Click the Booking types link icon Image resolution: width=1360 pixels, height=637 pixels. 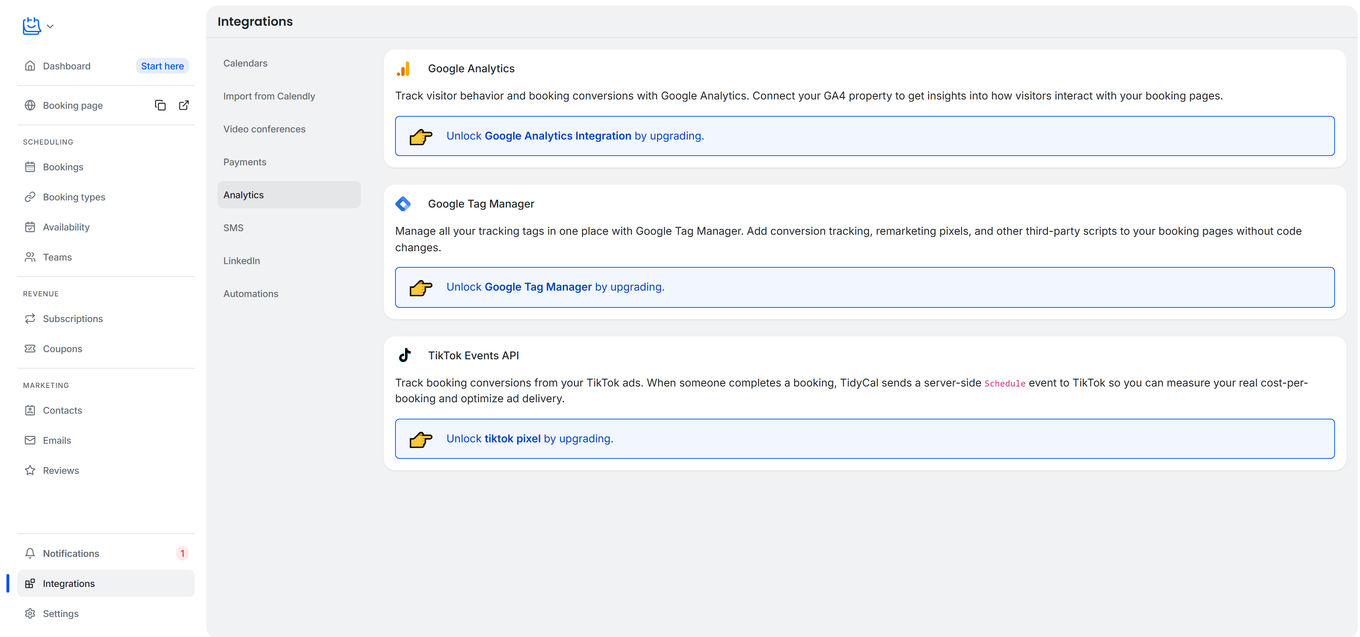tap(30, 197)
